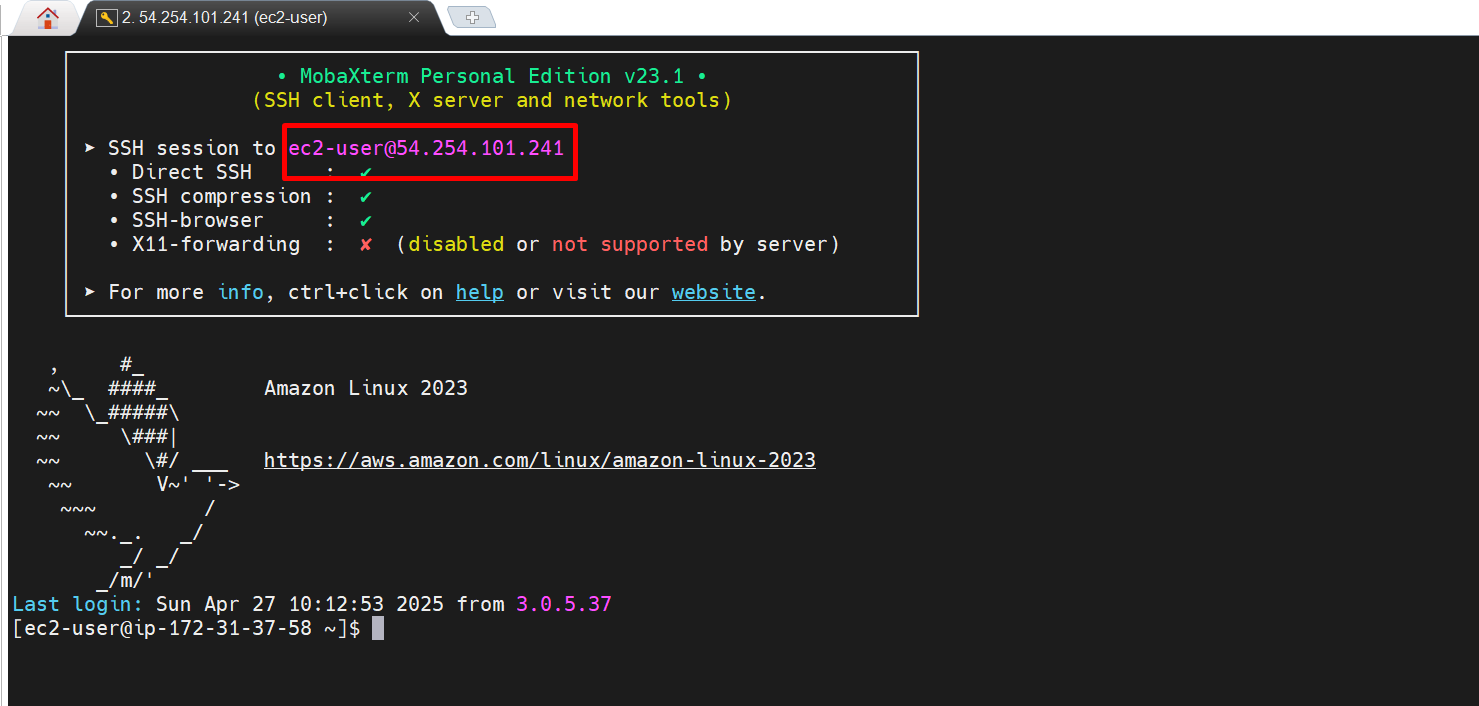
Task: Click the 'X11-forwarding' status line
Action: point(474,244)
